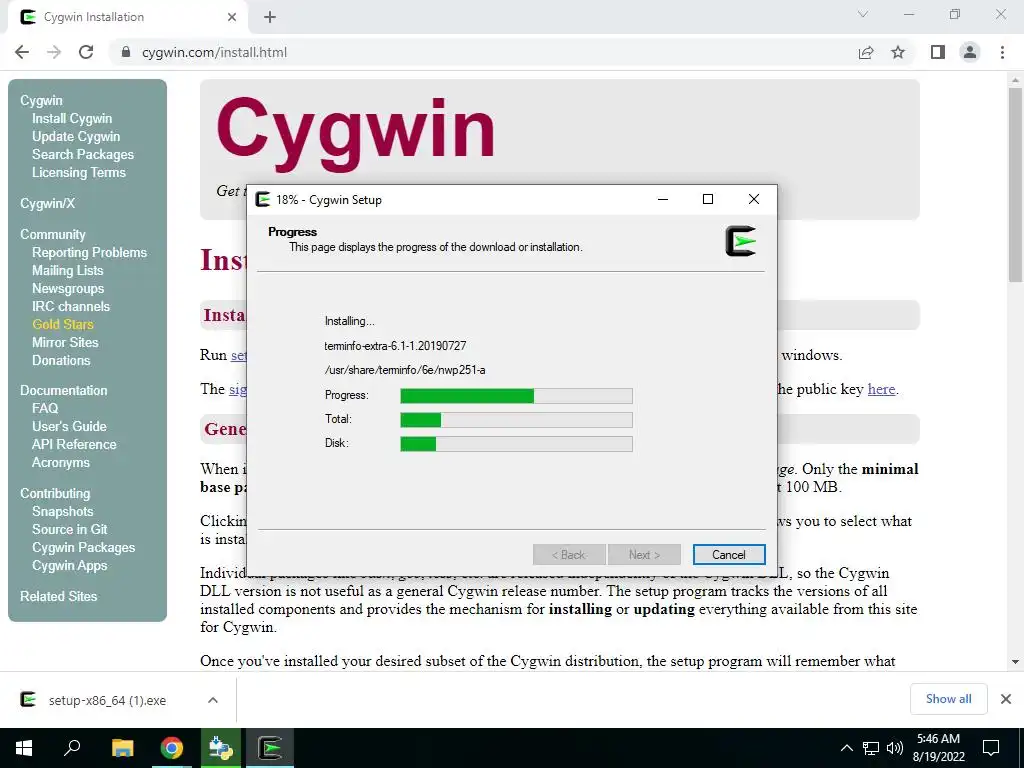The width and height of the screenshot is (1024, 768).
Task: Open Mirror Sites link
Action: point(65,342)
